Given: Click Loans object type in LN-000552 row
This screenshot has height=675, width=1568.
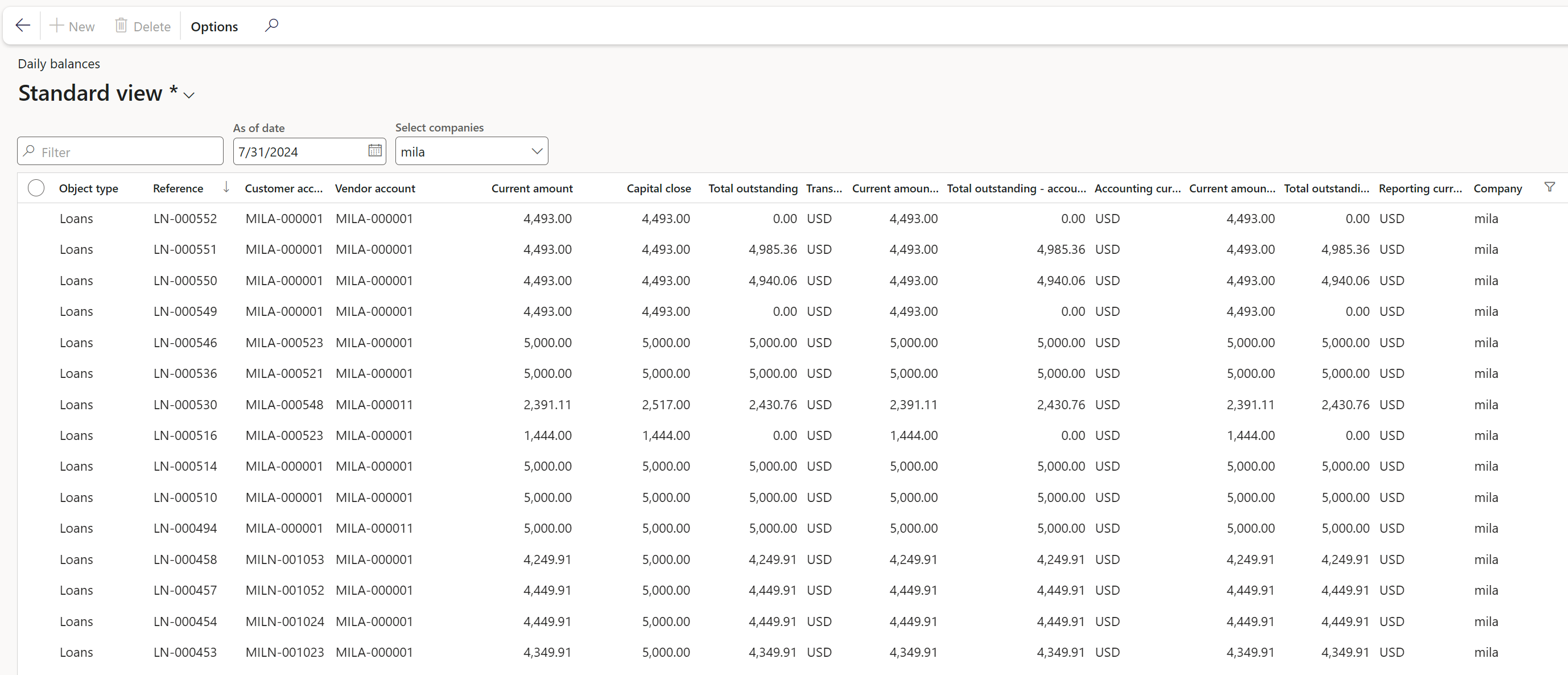Looking at the screenshot, I should [x=76, y=219].
